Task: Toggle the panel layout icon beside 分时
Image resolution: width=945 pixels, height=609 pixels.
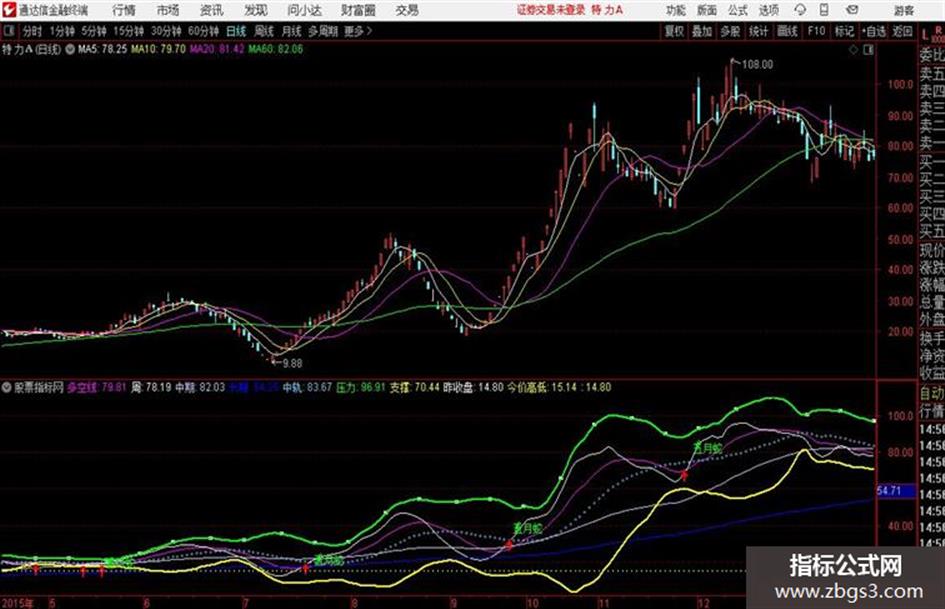Action: 8,31
